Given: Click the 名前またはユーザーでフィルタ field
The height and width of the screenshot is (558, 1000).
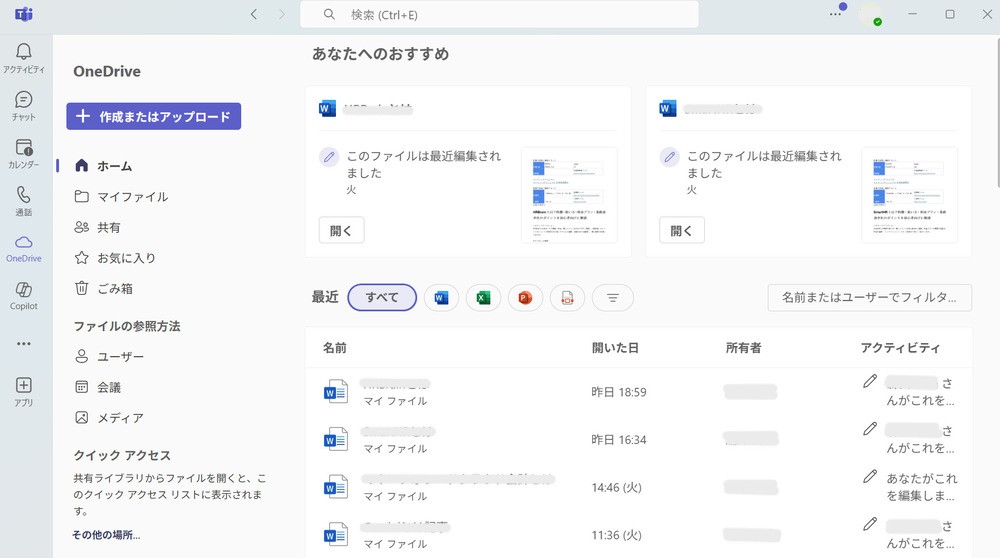Looking at the screenshot, I should pos(870,298).
